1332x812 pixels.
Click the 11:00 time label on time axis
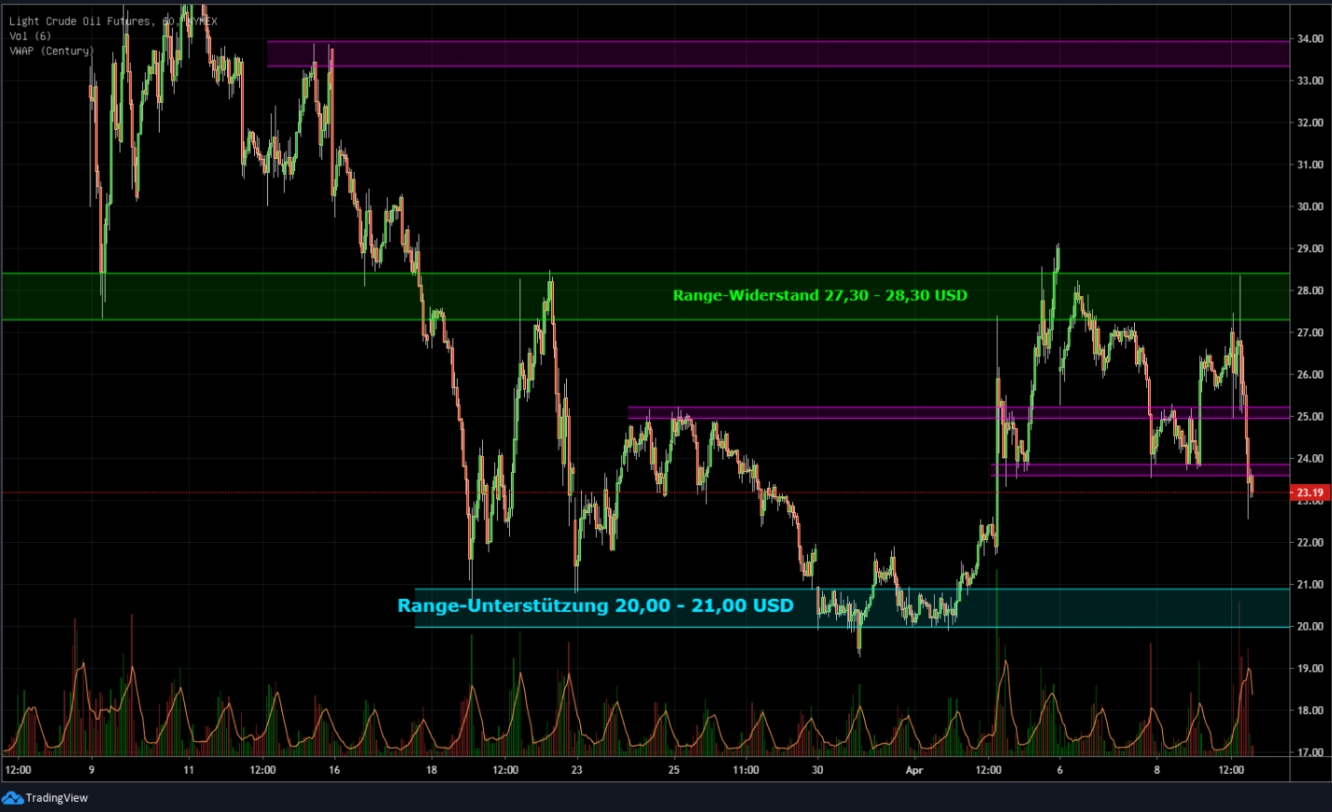tap(746, 771)
